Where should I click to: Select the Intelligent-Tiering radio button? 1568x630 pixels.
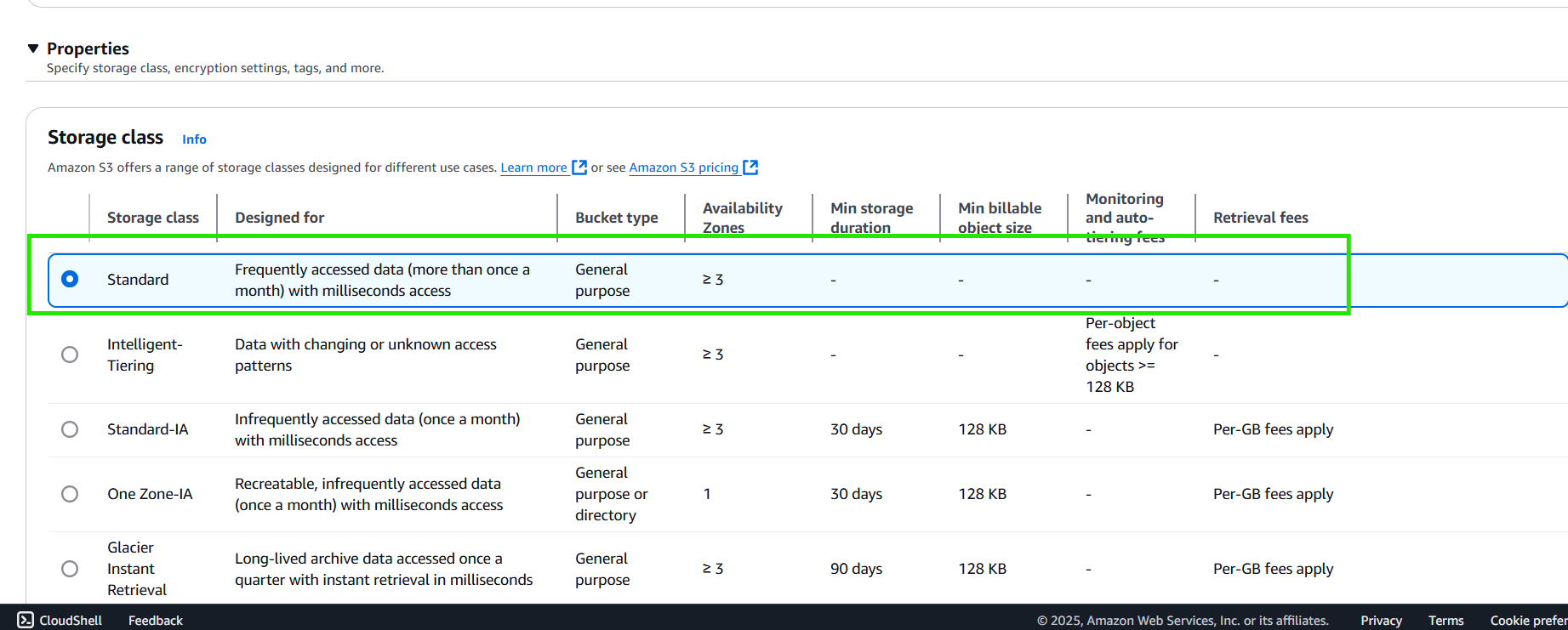pos(70,355)
